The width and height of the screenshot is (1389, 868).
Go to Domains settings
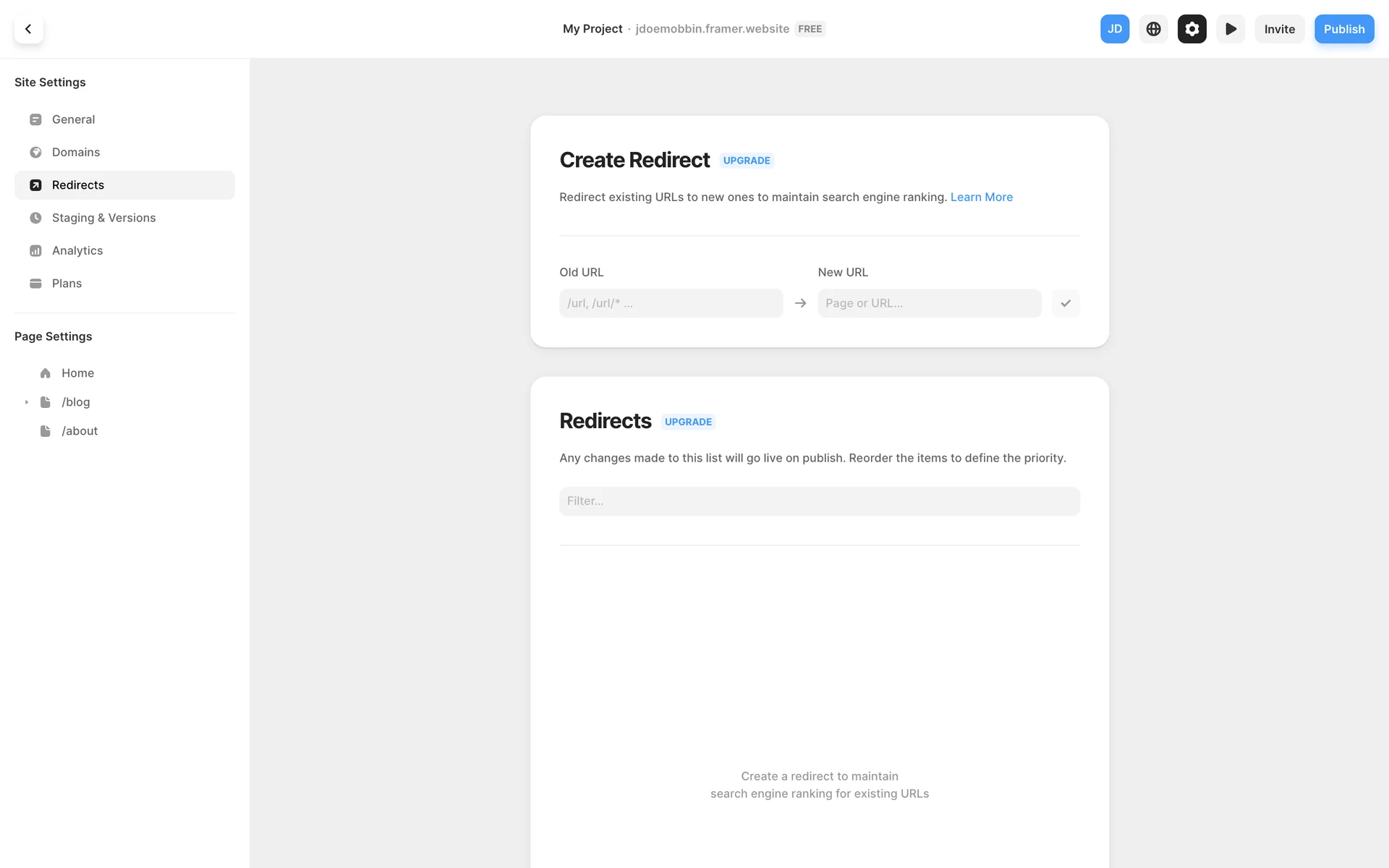point(76,152)
